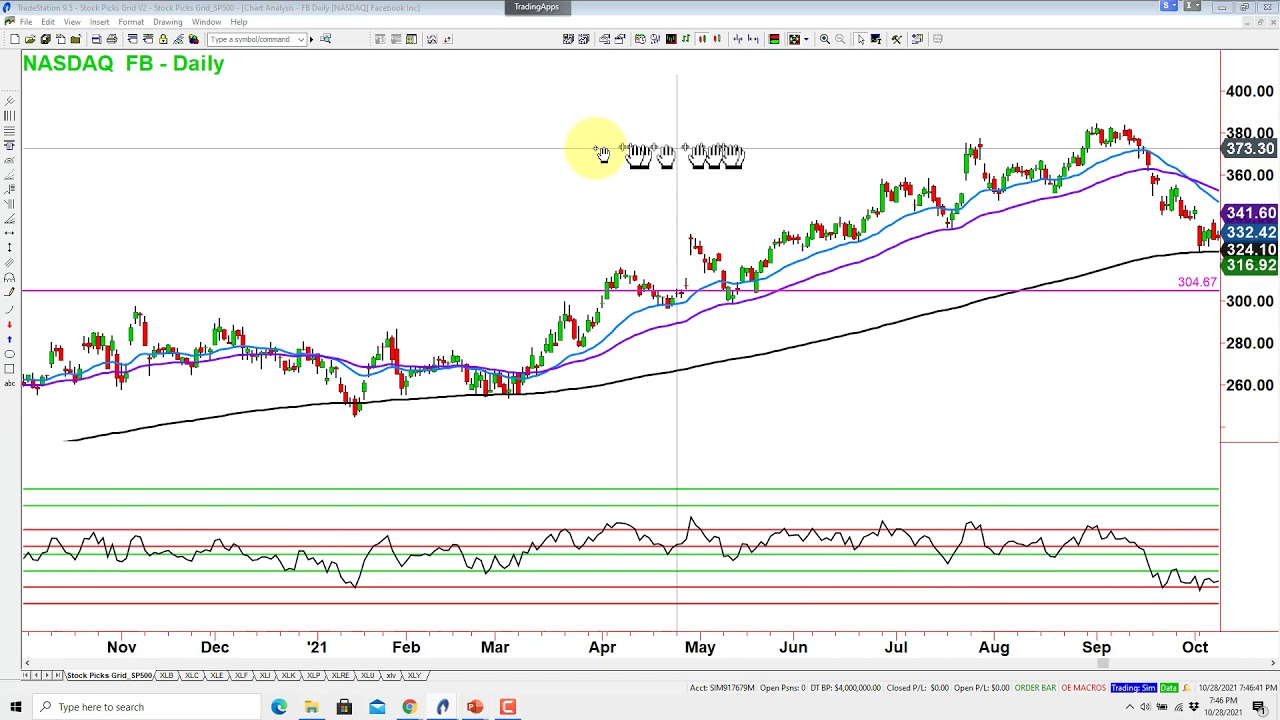Open PowerPoint from the taskbar
The image size is (1280, 720).
(x=475, y=707)
